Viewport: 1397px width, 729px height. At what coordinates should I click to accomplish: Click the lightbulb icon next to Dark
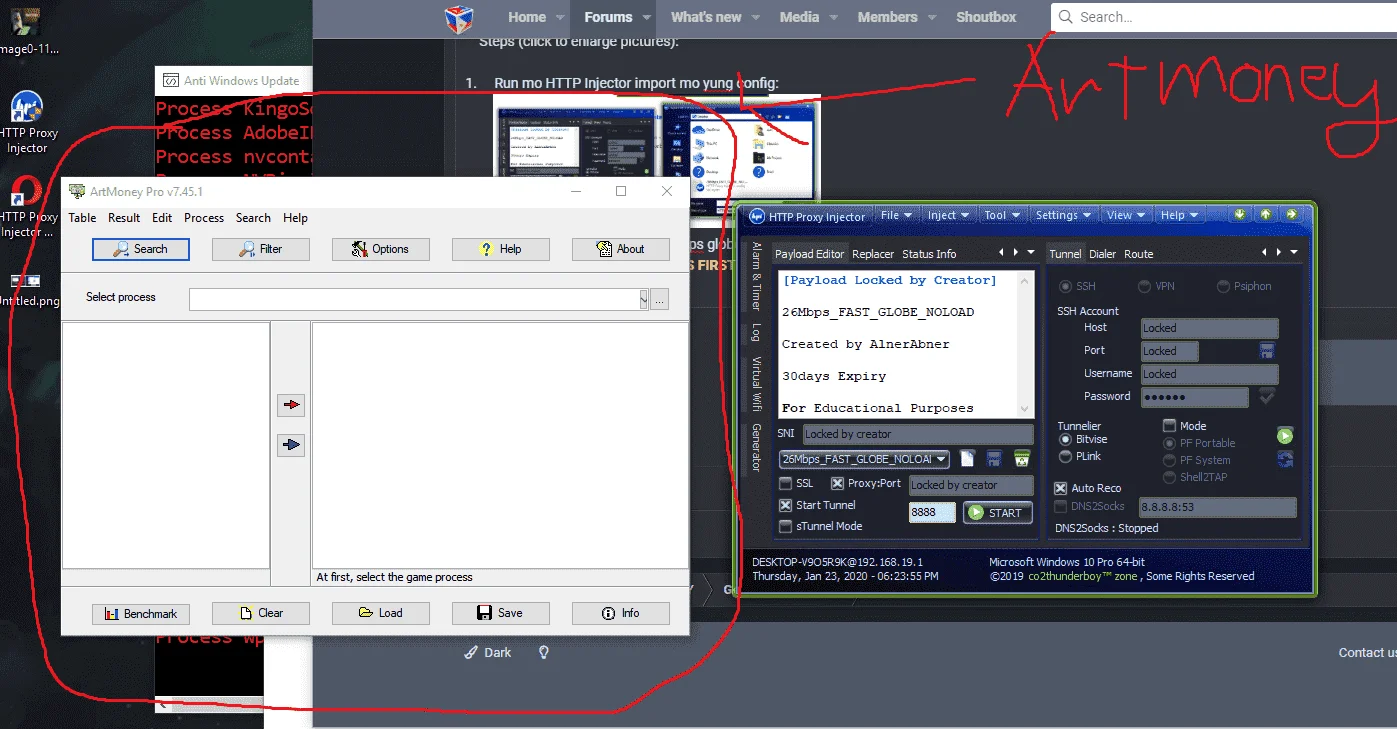(x=544, y=652)
